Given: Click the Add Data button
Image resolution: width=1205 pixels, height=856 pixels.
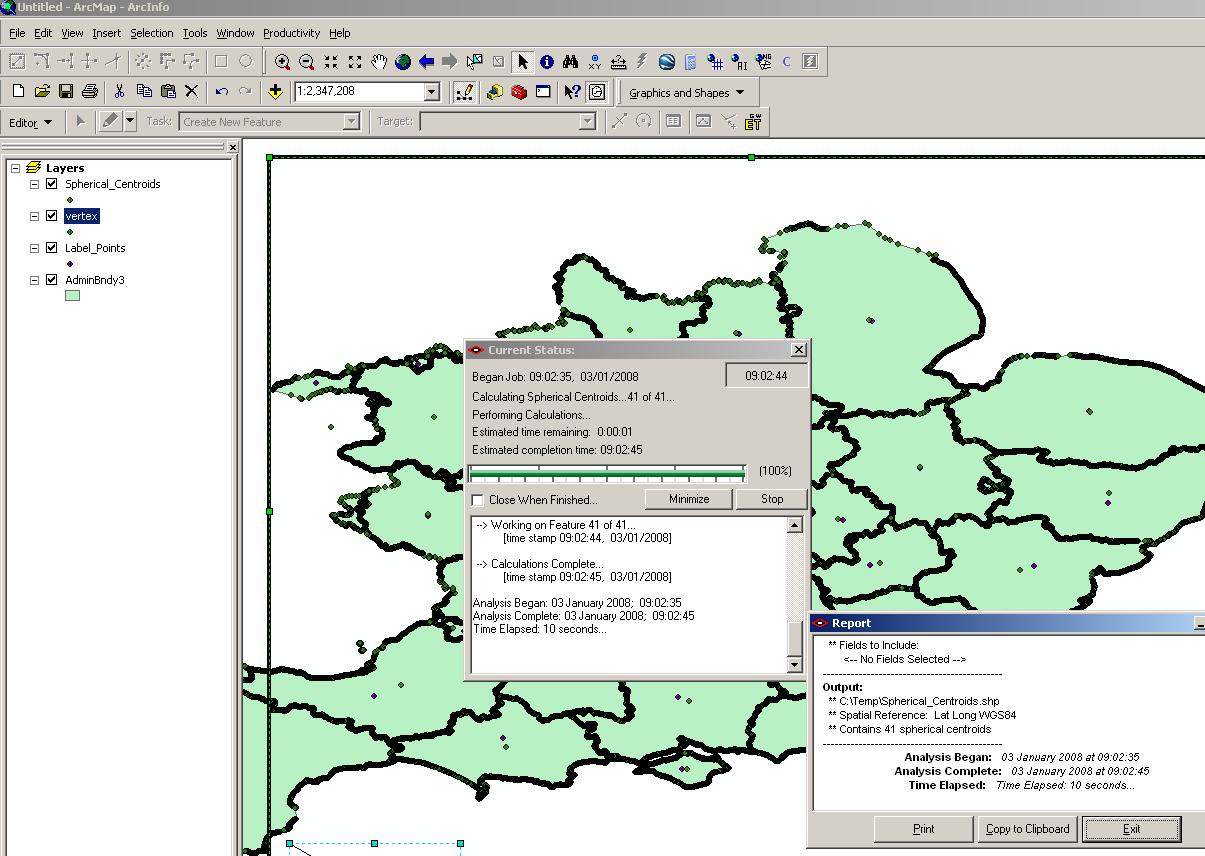Looking at the screenshot, I should [x=276, y=92].
